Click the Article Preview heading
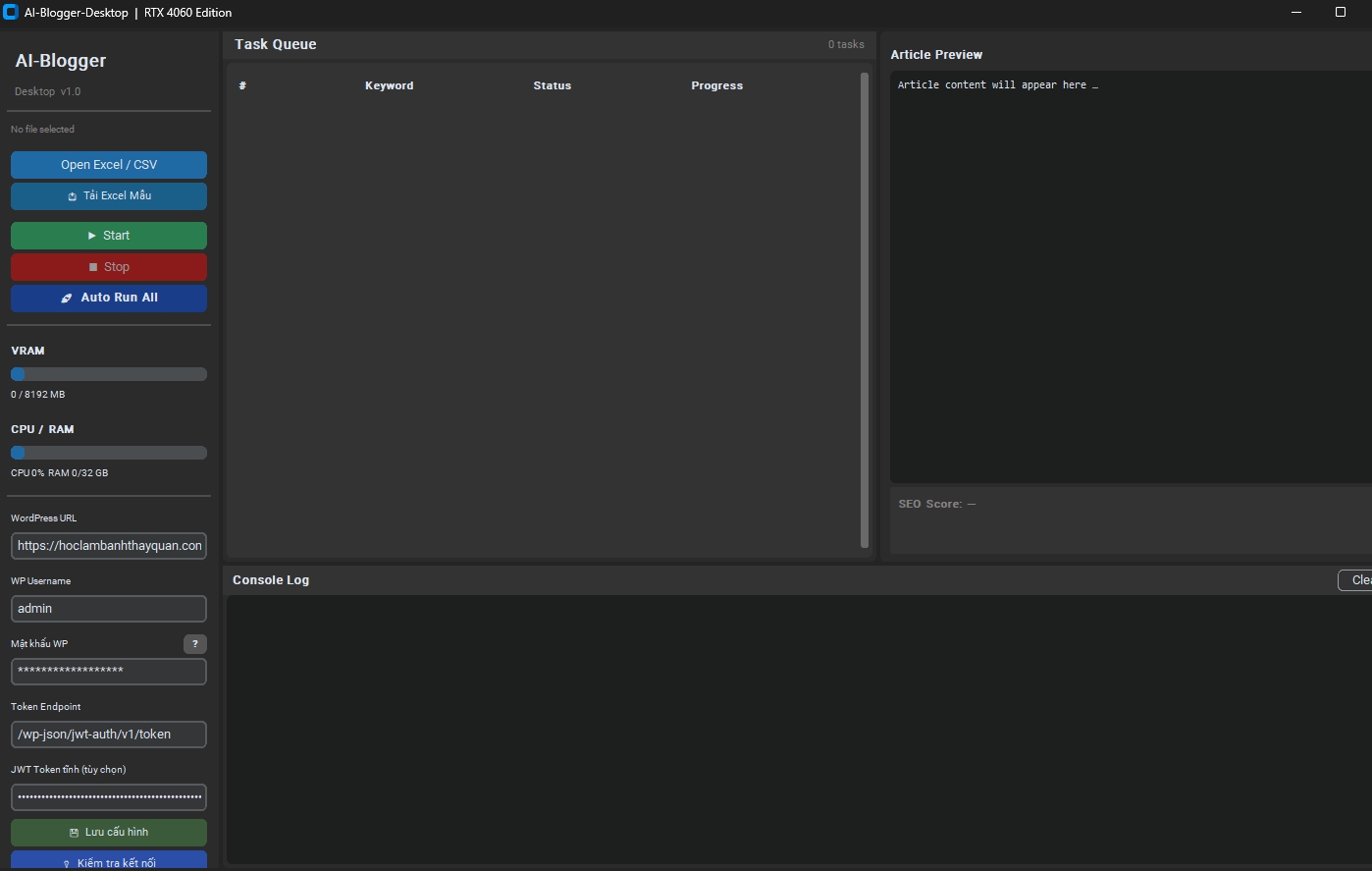The image size is (1372, 871). tap(936, 55)
